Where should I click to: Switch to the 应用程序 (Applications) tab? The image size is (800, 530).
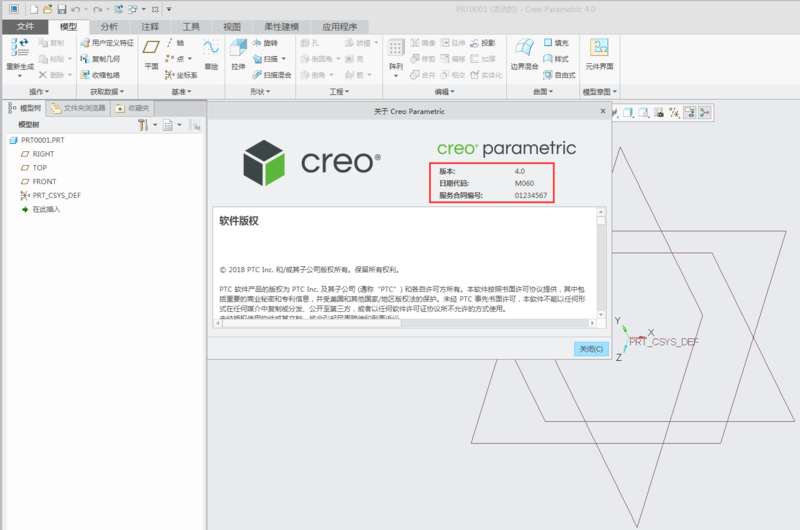(339, 27)
